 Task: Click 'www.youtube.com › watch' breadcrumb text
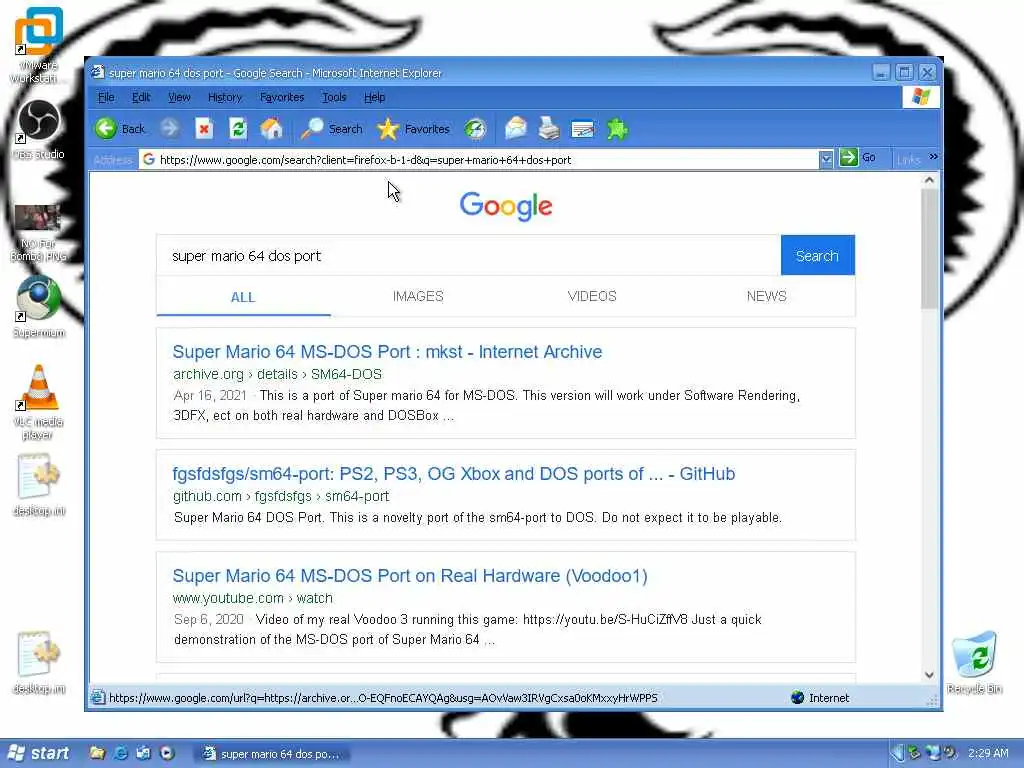point(253,598)
